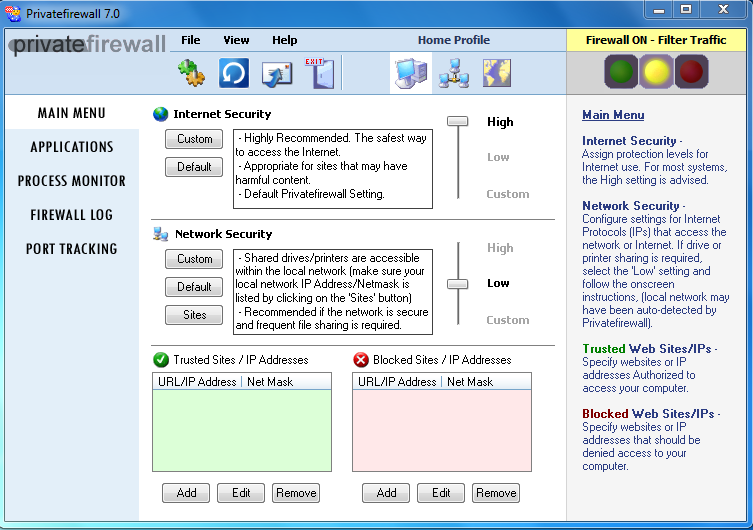The width and height of the screenshot is (753, 530).
Task: Maximize the Privatefirewall window
Action: (x=686, y=10)
